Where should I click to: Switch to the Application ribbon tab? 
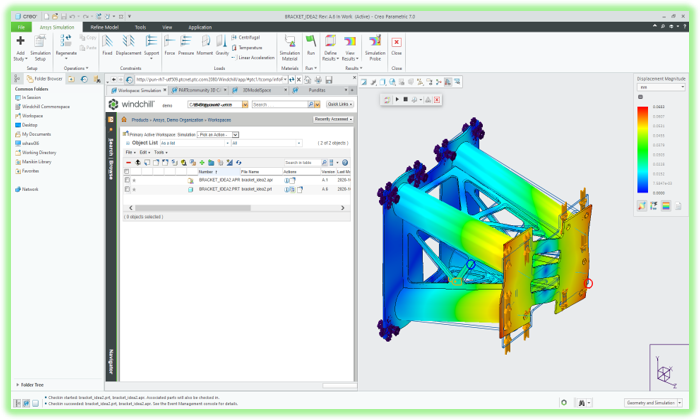pos(200,27)
